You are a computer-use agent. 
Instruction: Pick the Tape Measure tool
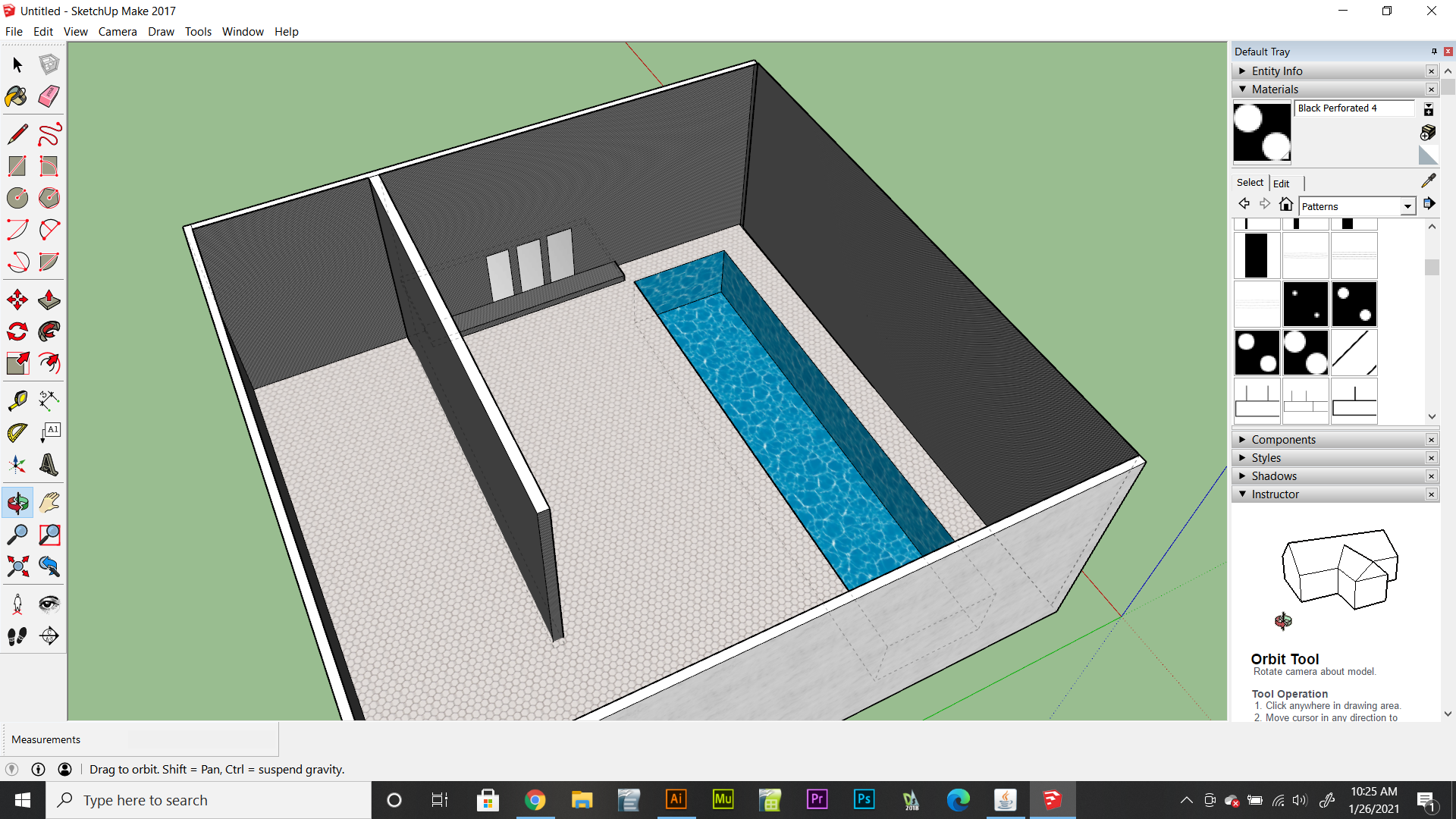click(17, 400)
